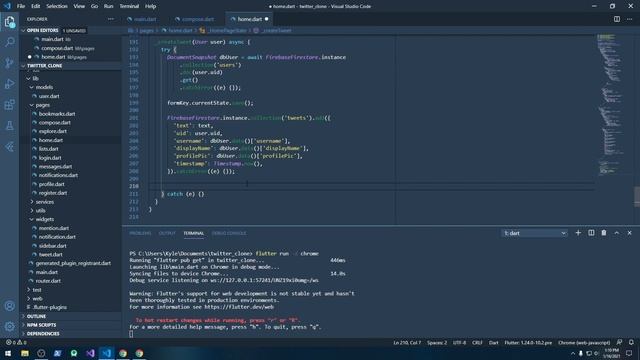The width and height of the screenshot is (640, 360).
Task: Maximize the panel with up chevron
Action: click(617, 233)
